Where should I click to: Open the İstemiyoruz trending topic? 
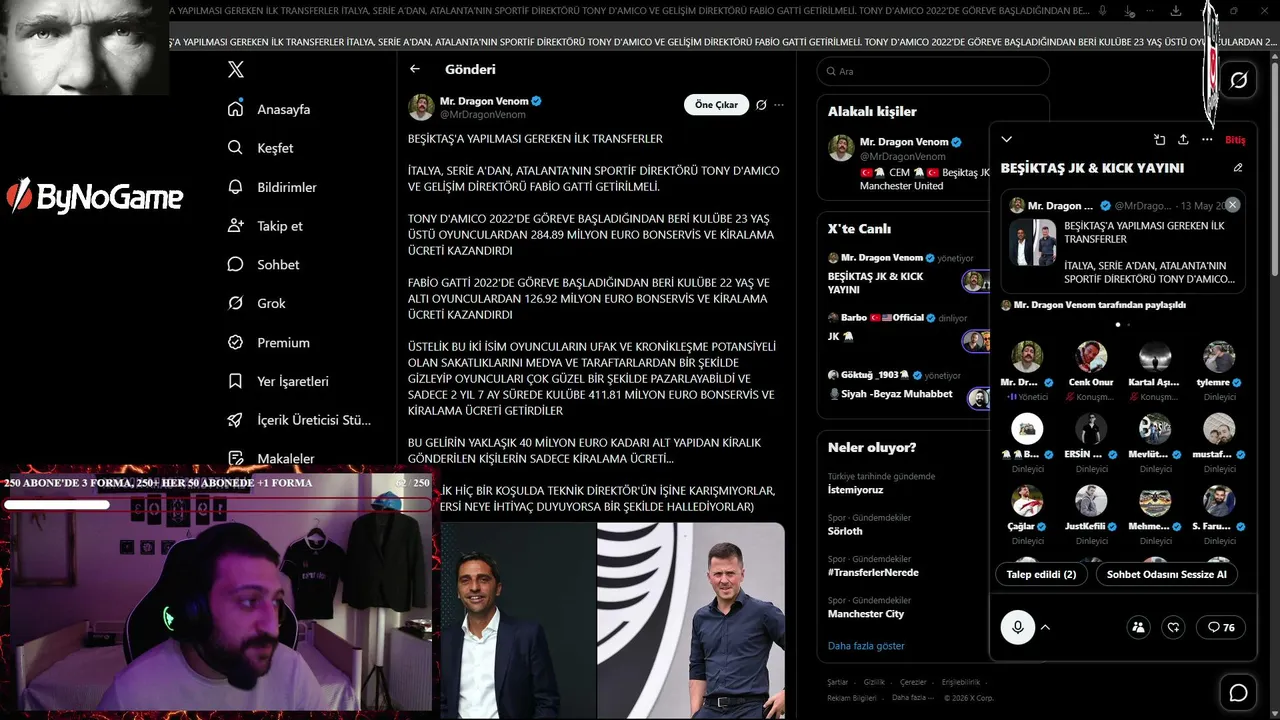(x=854, y=490)
